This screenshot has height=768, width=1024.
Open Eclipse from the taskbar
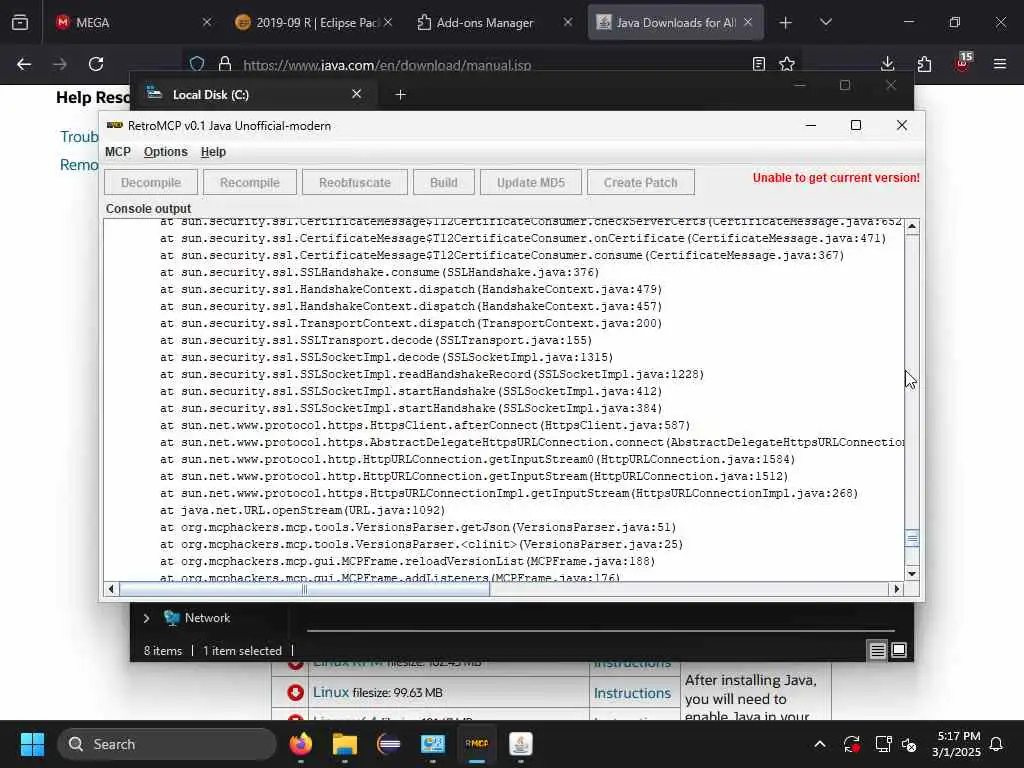(x=389, y=744)
